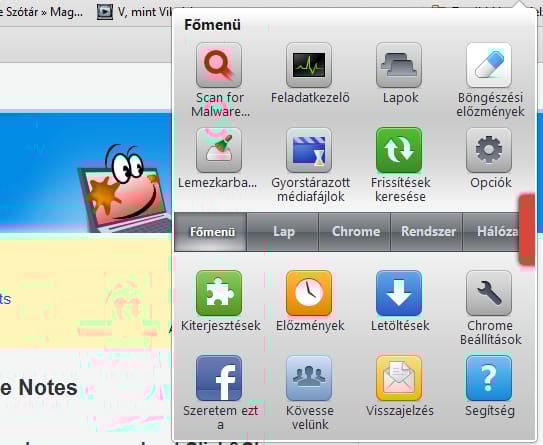Image resolution: width=543 pixels, height=445 pixels.
Task: Open Chrome Beállítások wrench icon
Action: [489, 293]
